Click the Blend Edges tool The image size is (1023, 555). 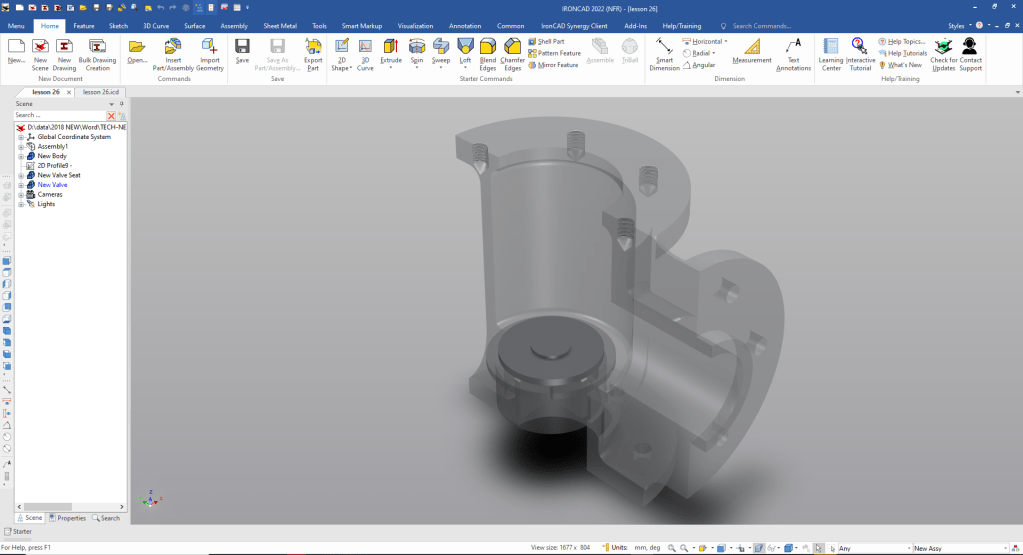pos(488,46)
